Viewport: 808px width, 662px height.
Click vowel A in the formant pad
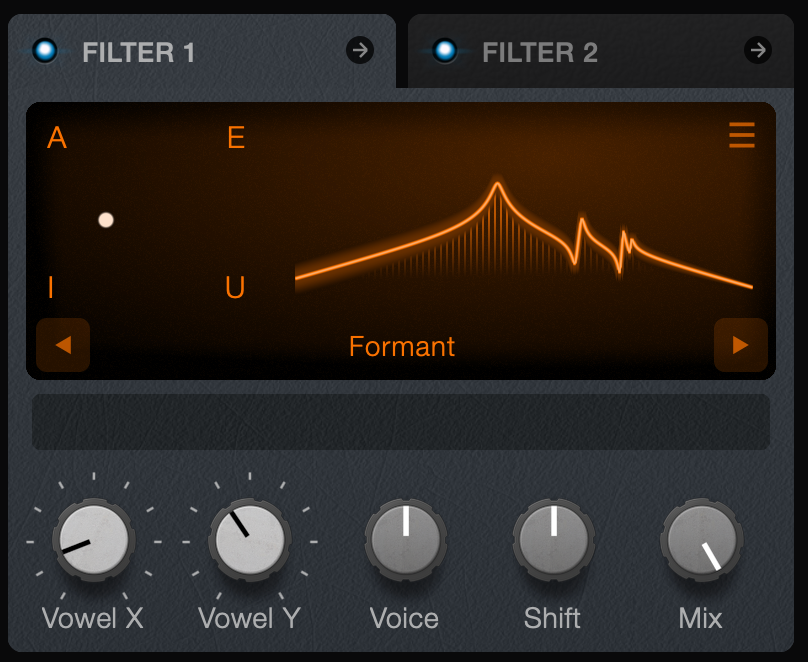57,138
